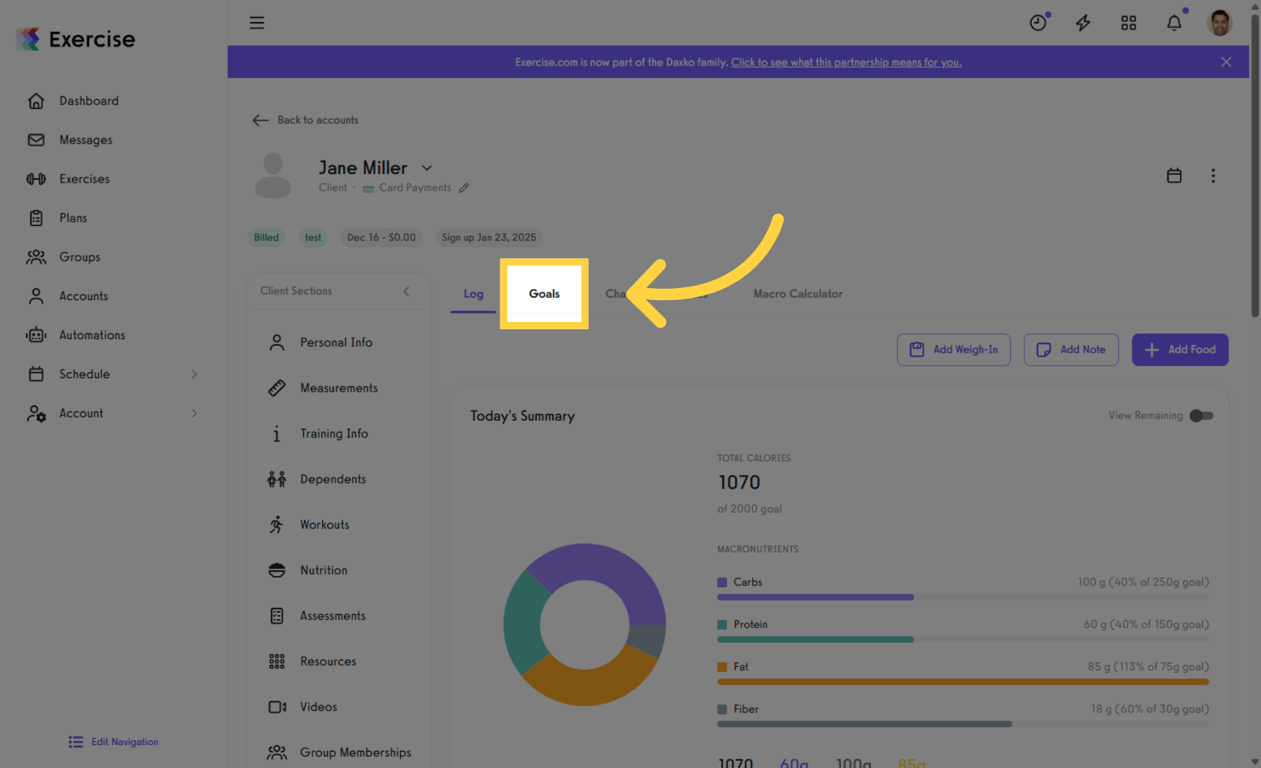Collapse the Client Sections panel
1261x768 pixels.
pyautogui.click(x=406, y=290)
